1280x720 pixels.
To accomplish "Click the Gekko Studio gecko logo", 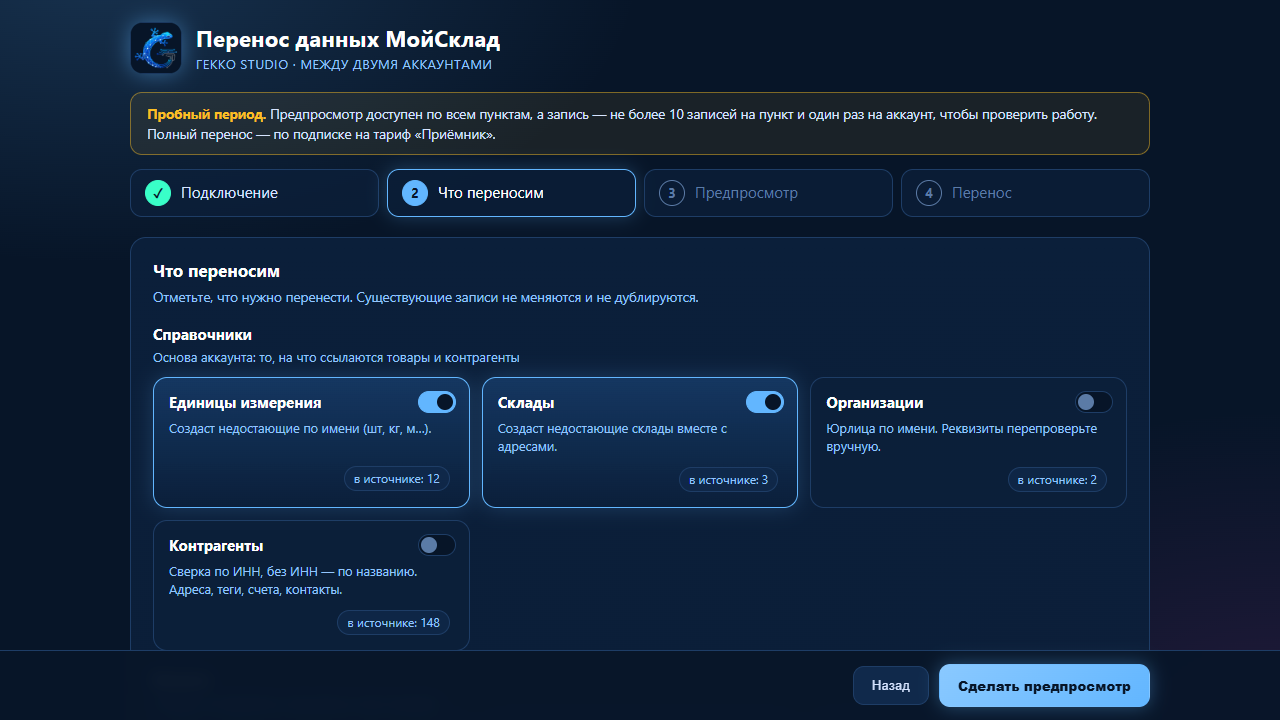I will tap(156, 48).
